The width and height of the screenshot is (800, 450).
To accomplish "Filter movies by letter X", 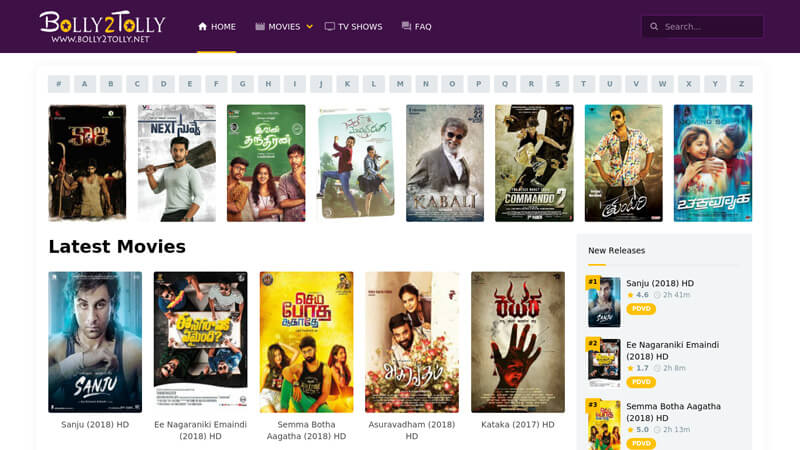I will pos(689,84).
